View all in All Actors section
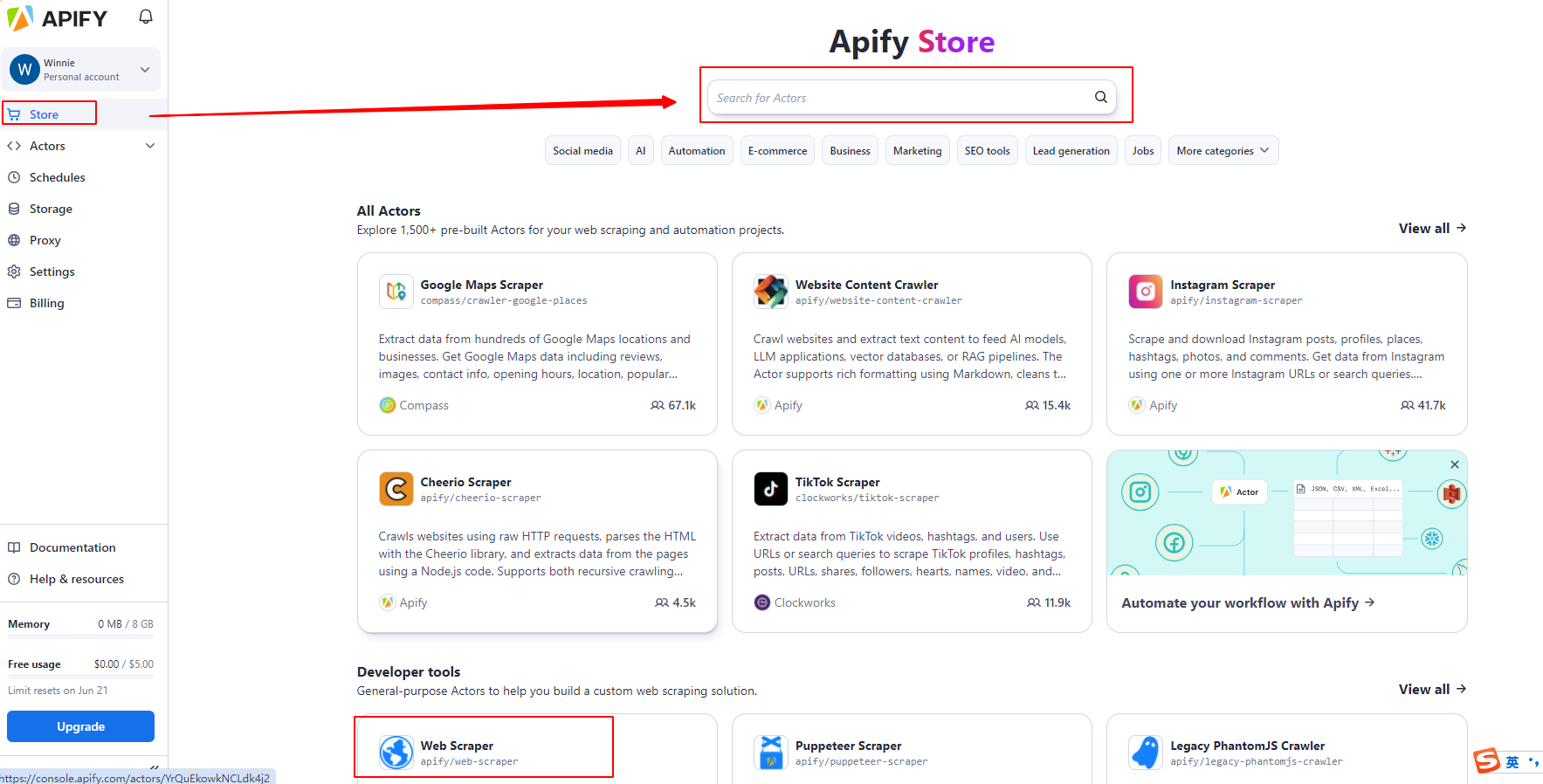Viewport: 1543px width, 784px height. pos(1432,228)
